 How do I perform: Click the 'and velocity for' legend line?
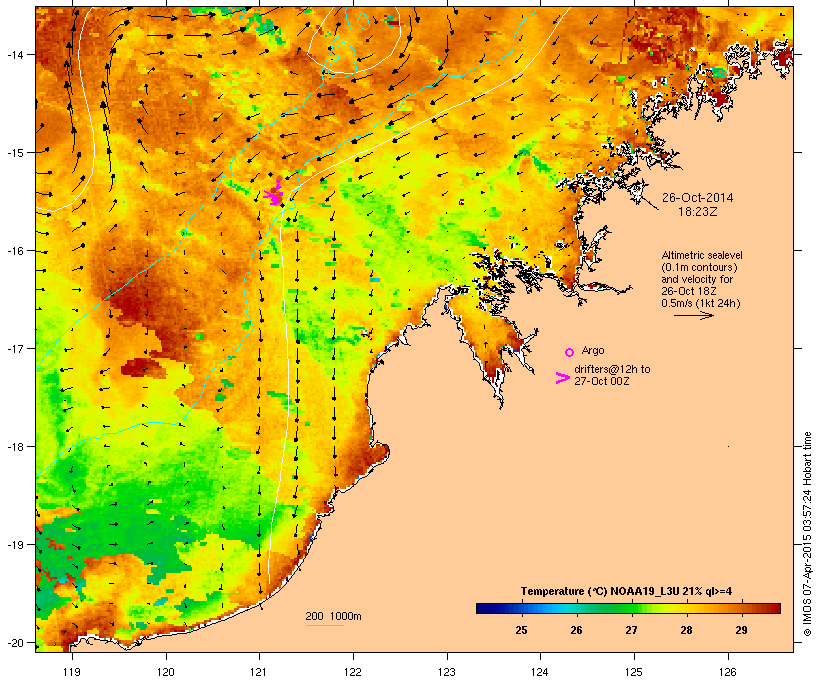[x=697, y=279]
